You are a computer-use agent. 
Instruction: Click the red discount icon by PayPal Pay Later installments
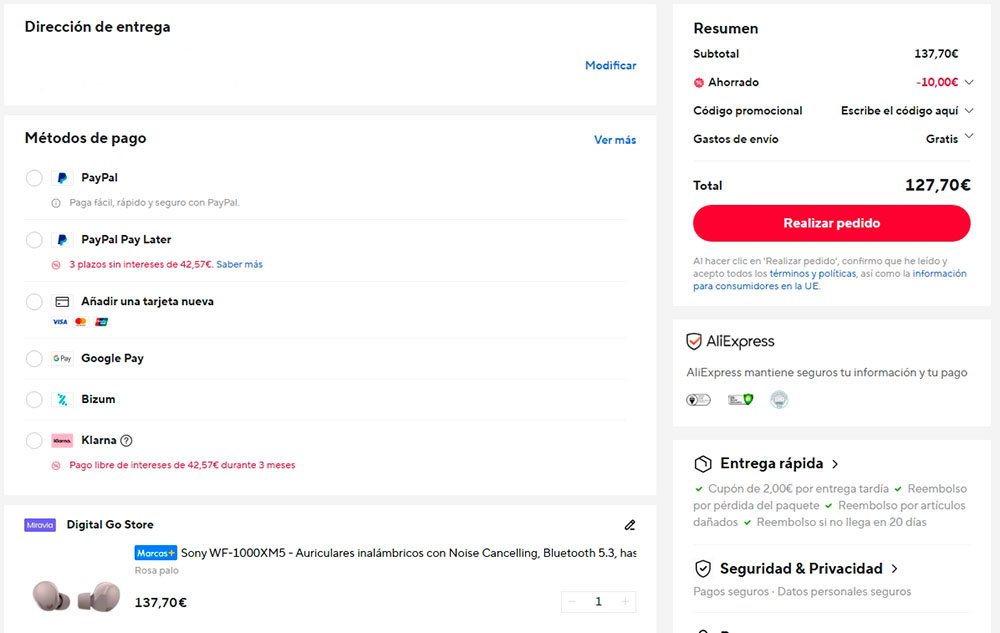click(56, 265)
